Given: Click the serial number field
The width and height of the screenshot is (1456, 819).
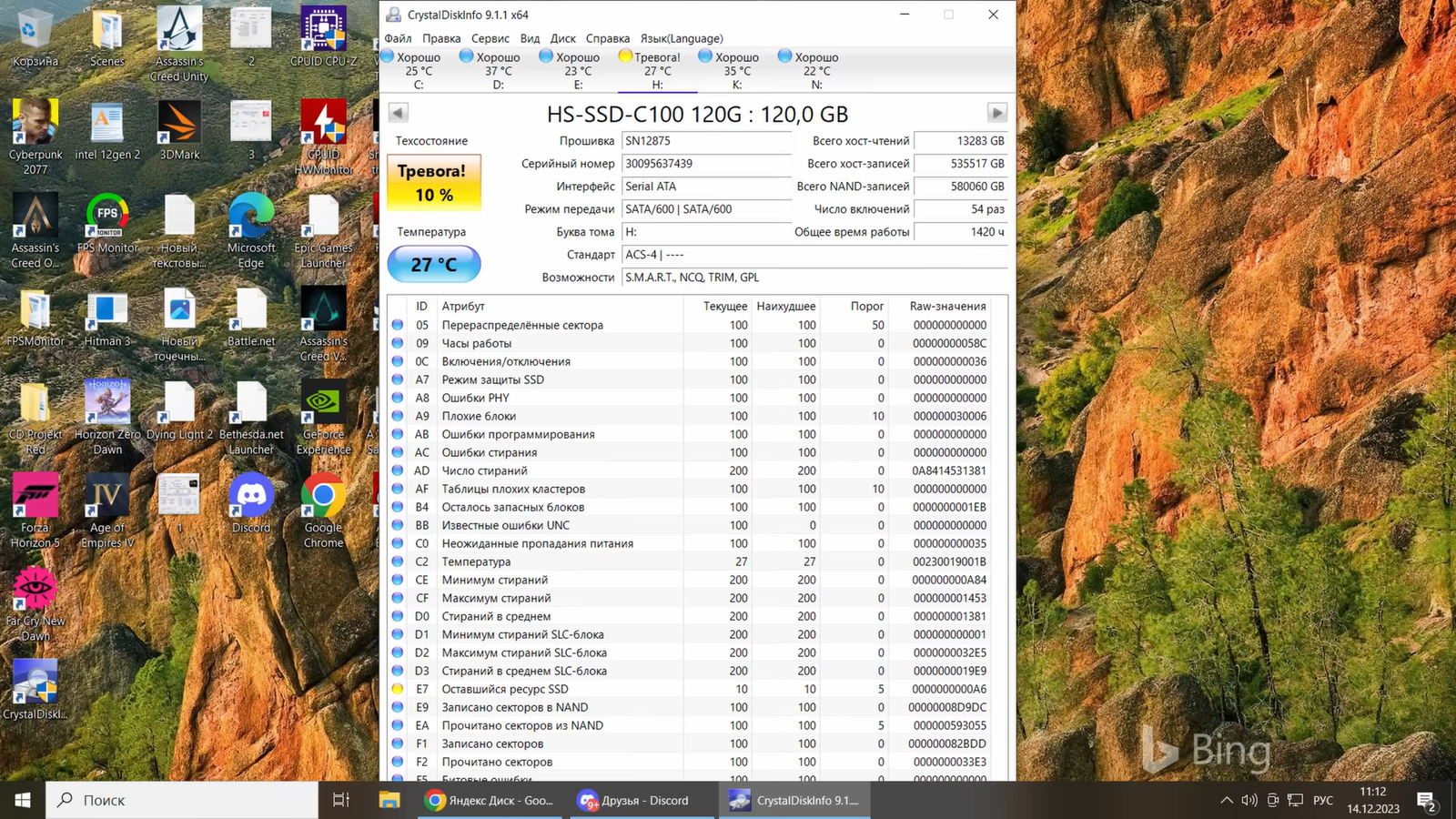Looking at the screenshot, I should point(706,164).
